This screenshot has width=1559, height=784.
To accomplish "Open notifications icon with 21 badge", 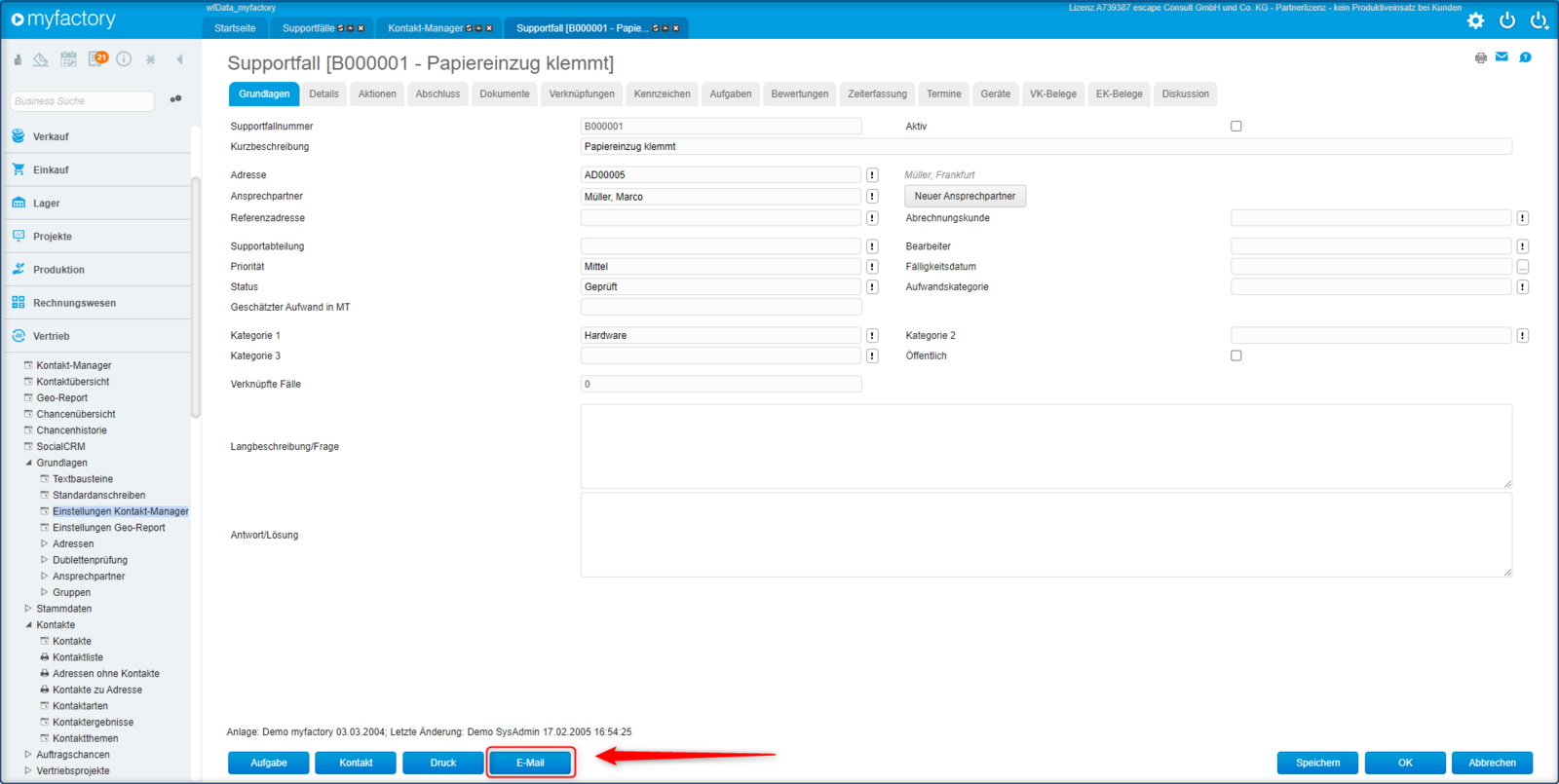I will tap(97, 59).
